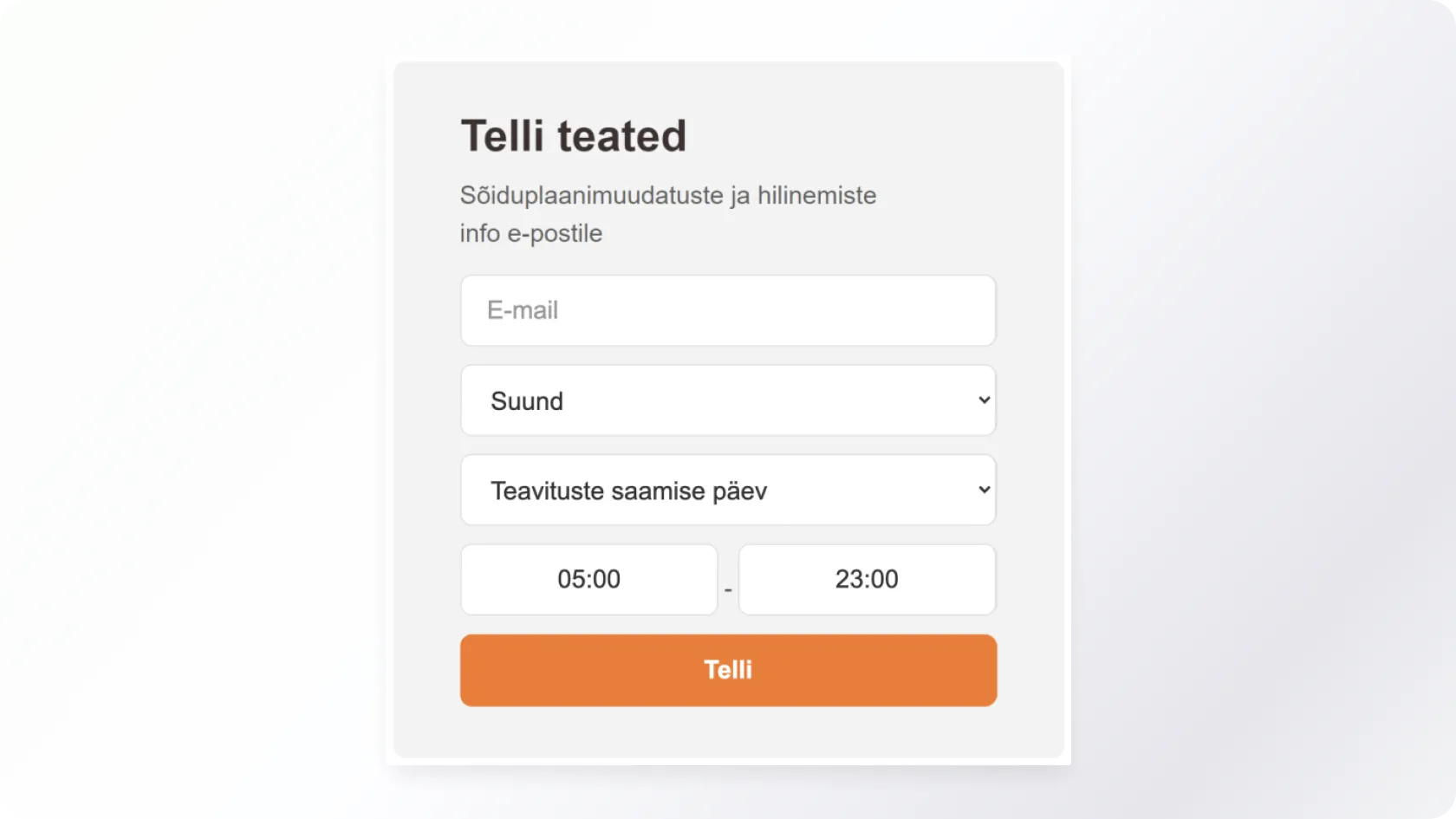The width and height of the screenshot is (1456, 819).
Task: Click the chevron arrow on Suund selector
Action: coord(984,400)
